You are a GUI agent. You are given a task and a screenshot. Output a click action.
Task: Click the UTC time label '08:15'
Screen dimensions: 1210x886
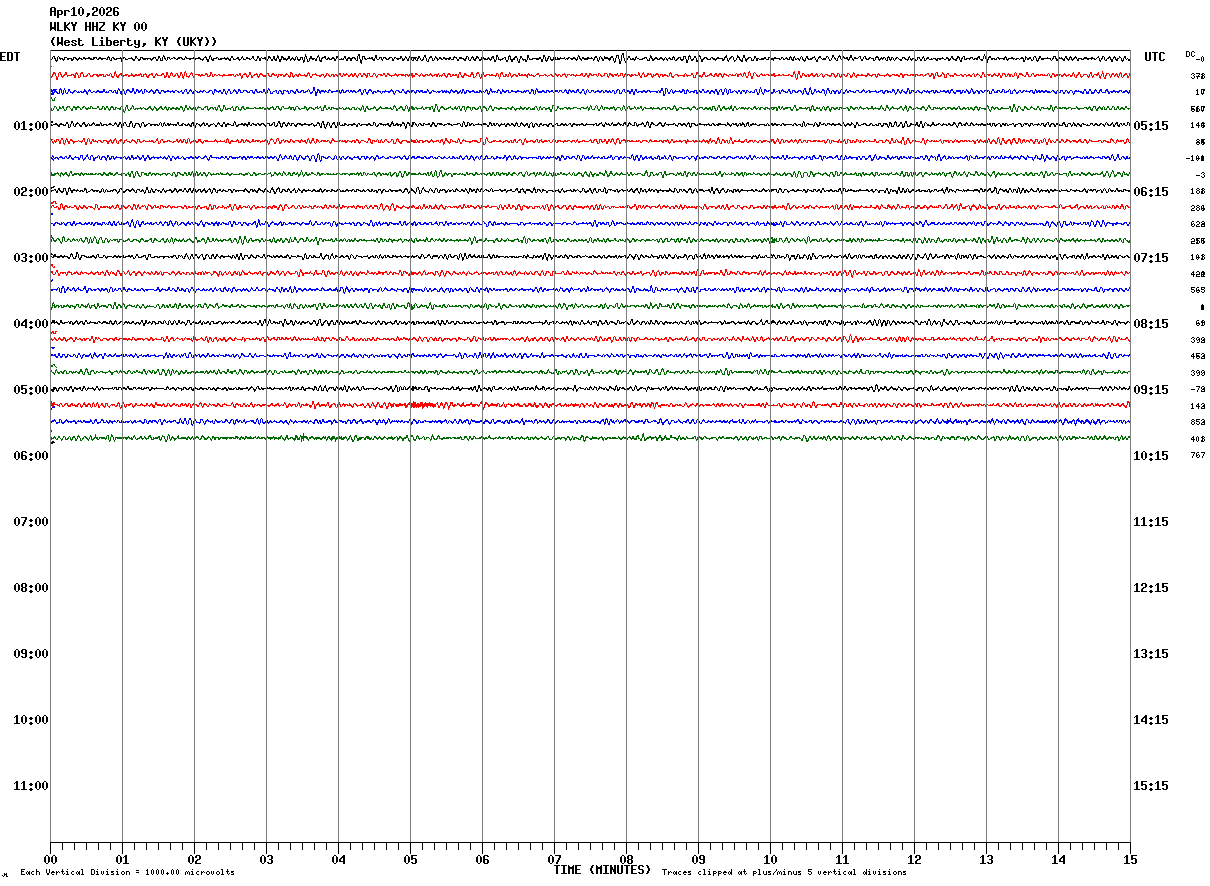(x=1151, y=324)
